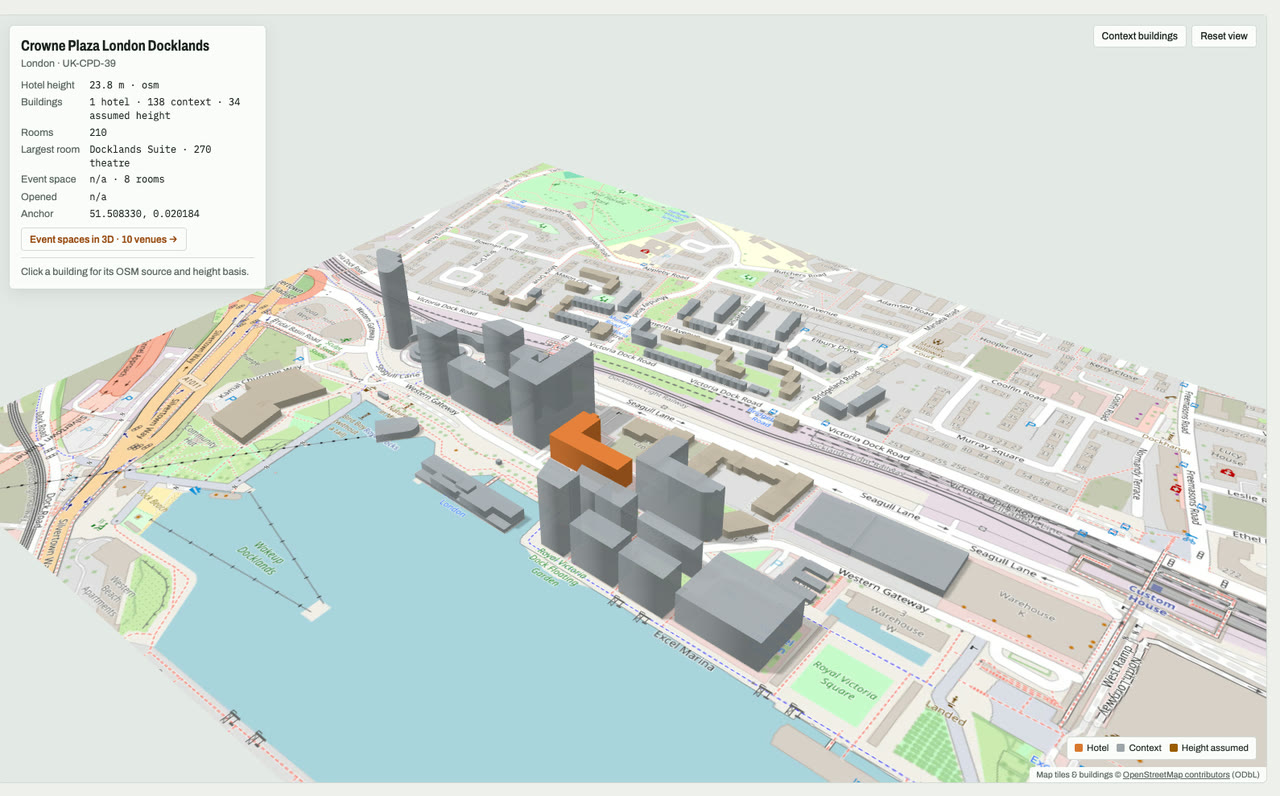The width and height of the screenshot is (1280, 796).
Task: Open the OpenStreetMap contributors link
Action: coord(1176,774)
